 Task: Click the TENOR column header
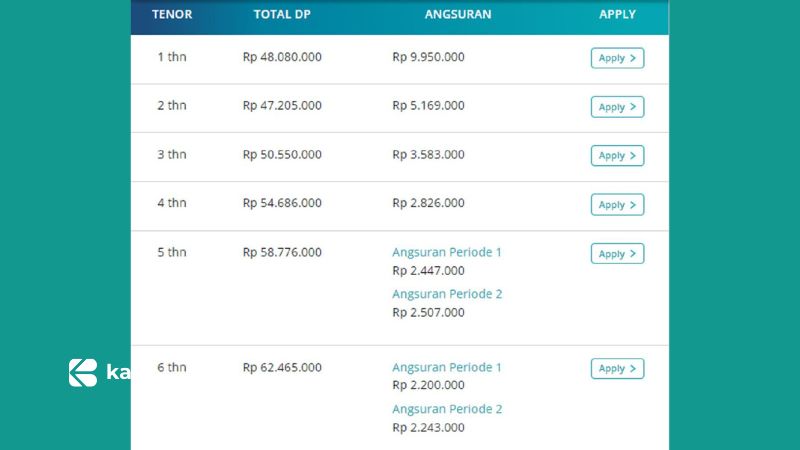tap(172, 15)
